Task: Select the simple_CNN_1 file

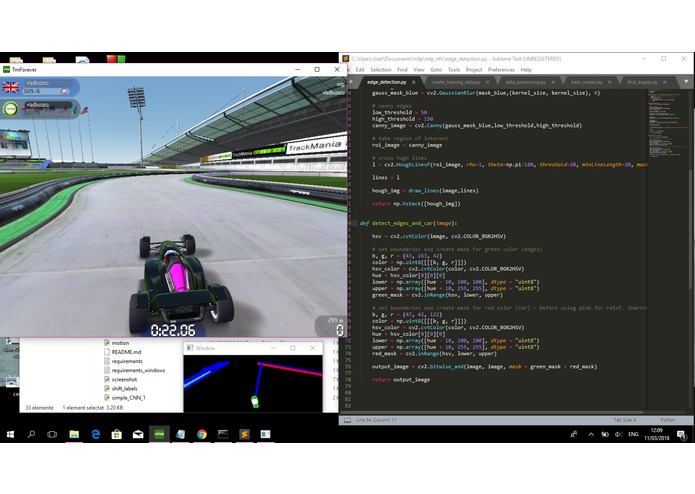Action: [124, 398]
